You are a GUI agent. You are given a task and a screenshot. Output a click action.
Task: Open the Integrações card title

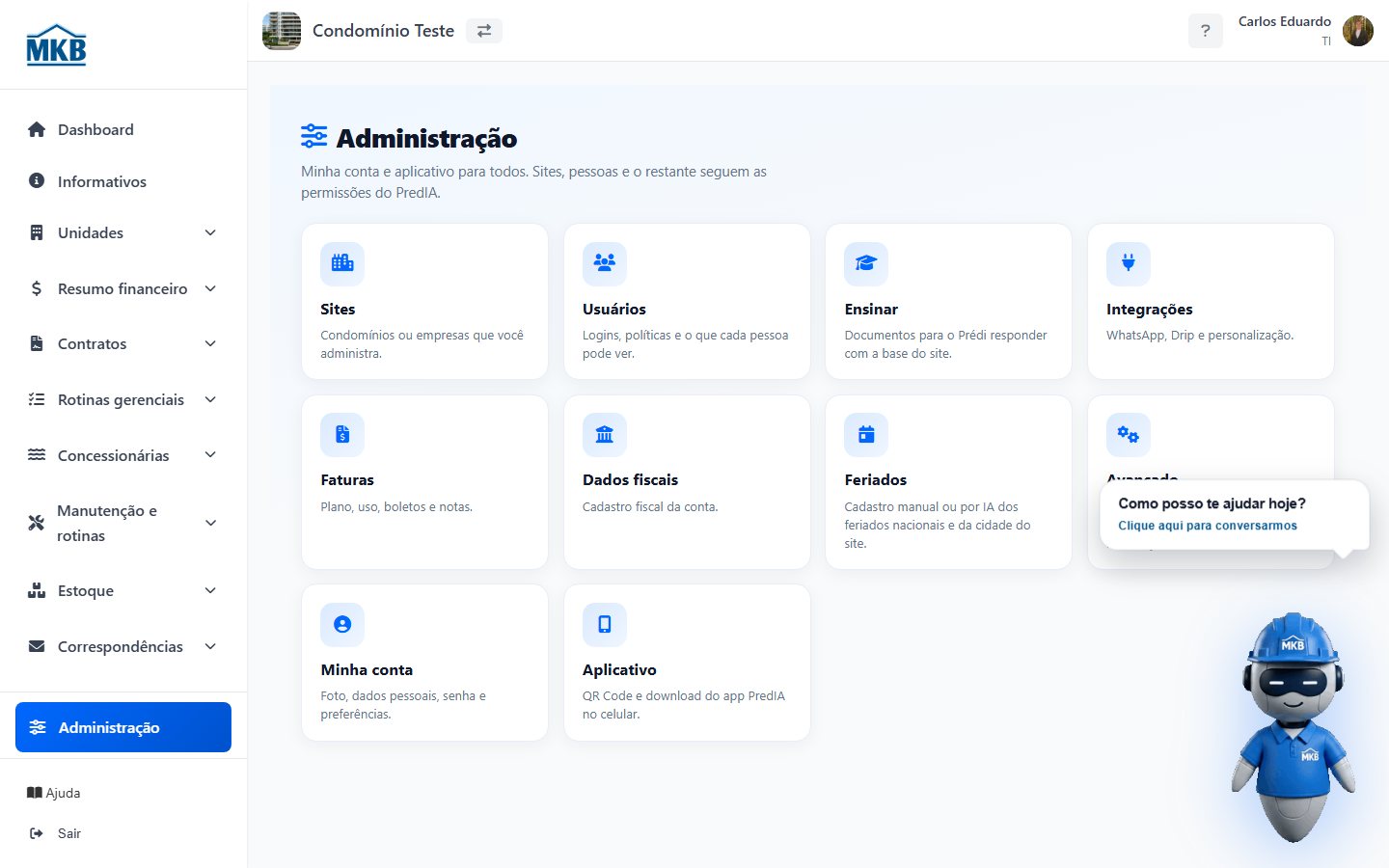(x=1150, y=310)
